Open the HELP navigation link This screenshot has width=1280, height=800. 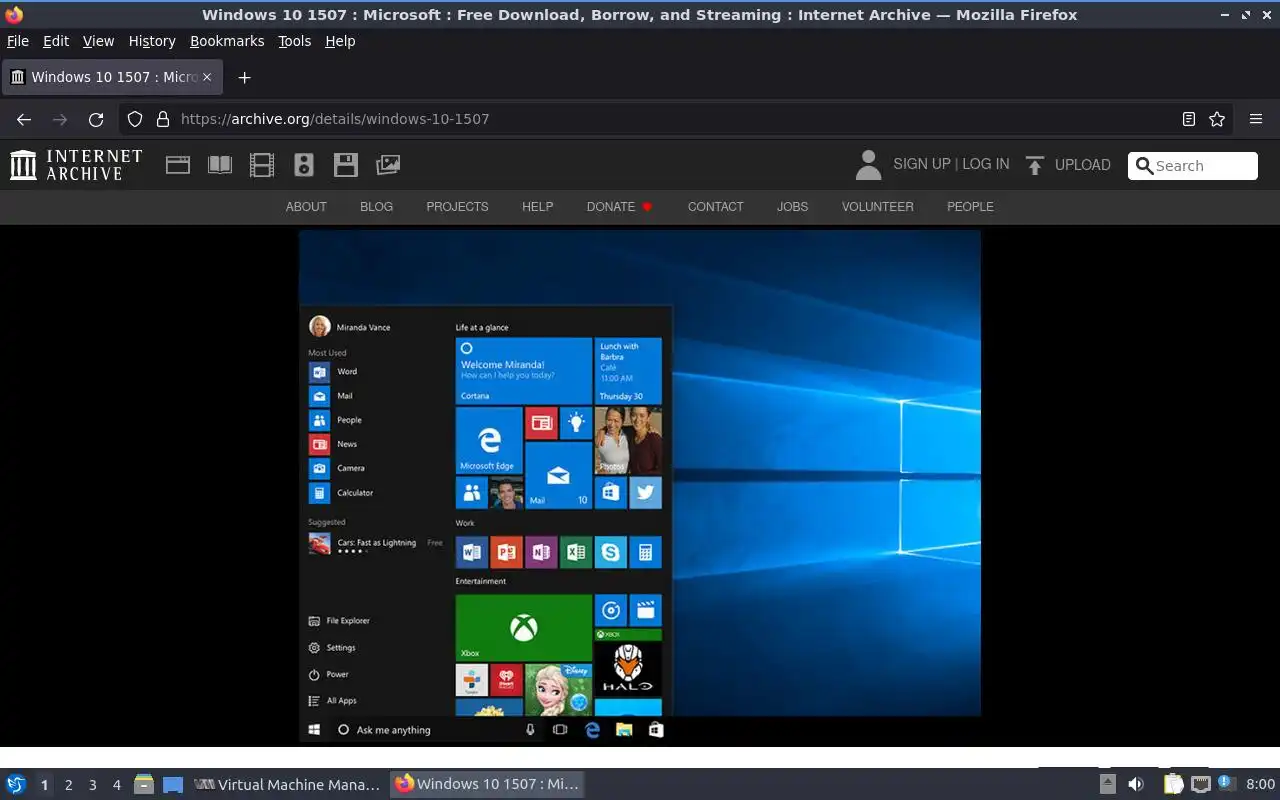click(x=537, y=207)
